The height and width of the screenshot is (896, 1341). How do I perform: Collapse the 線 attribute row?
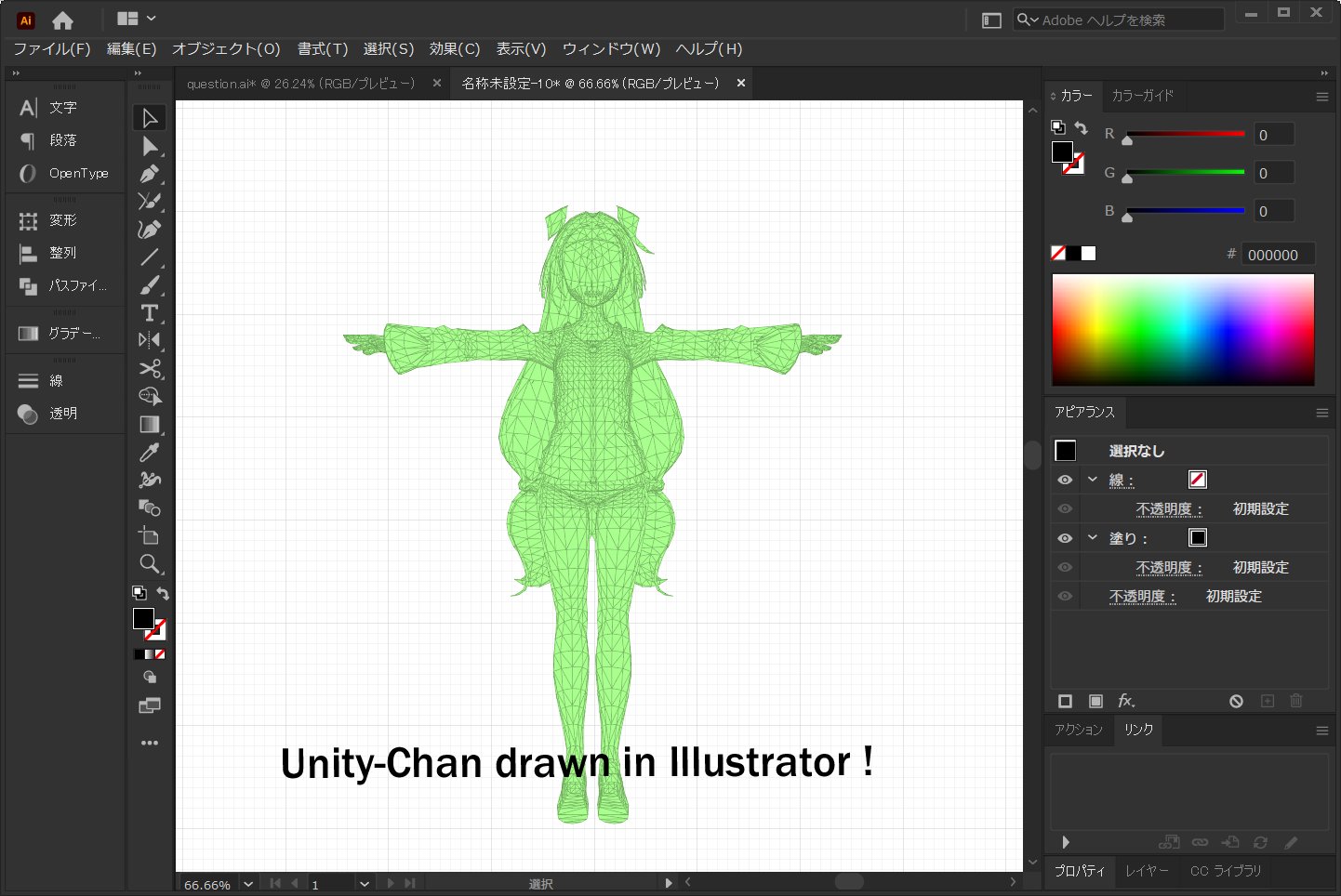pyautogui.click(x=1093, y=480)
